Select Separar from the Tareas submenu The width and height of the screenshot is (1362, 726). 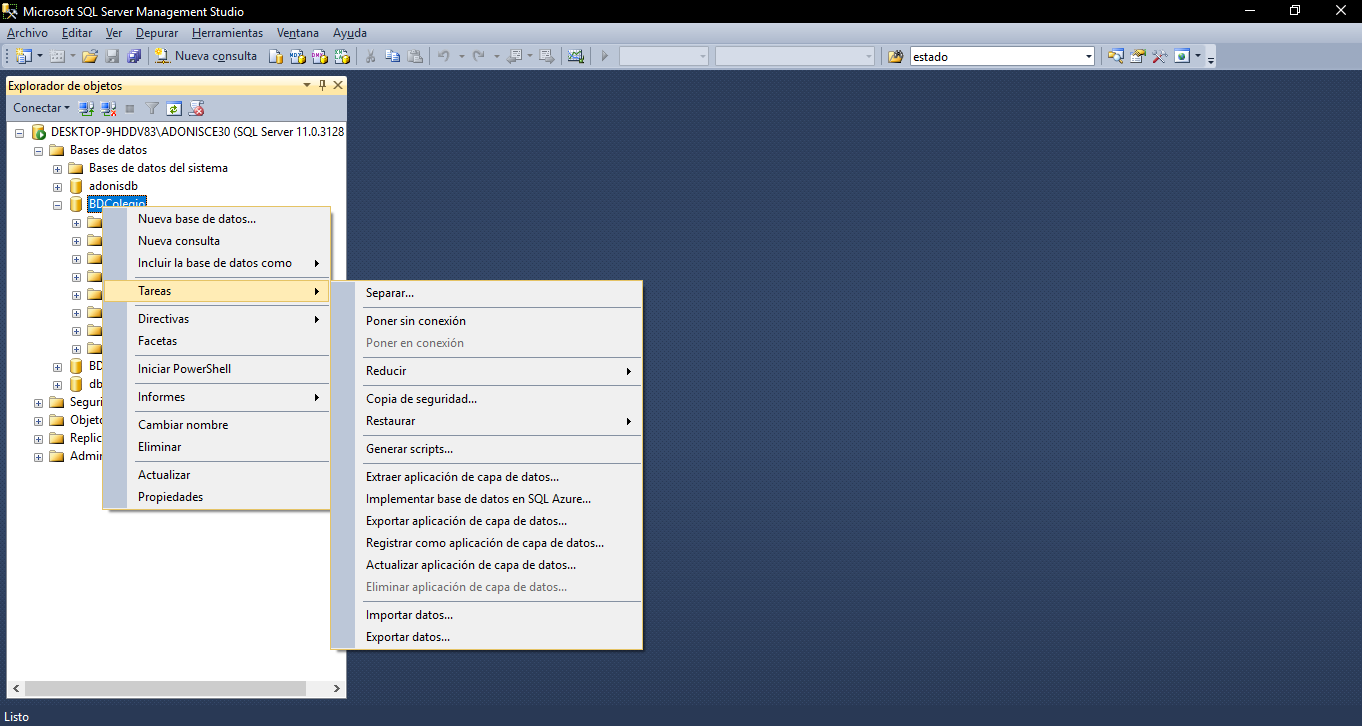[x=391, y=292]
